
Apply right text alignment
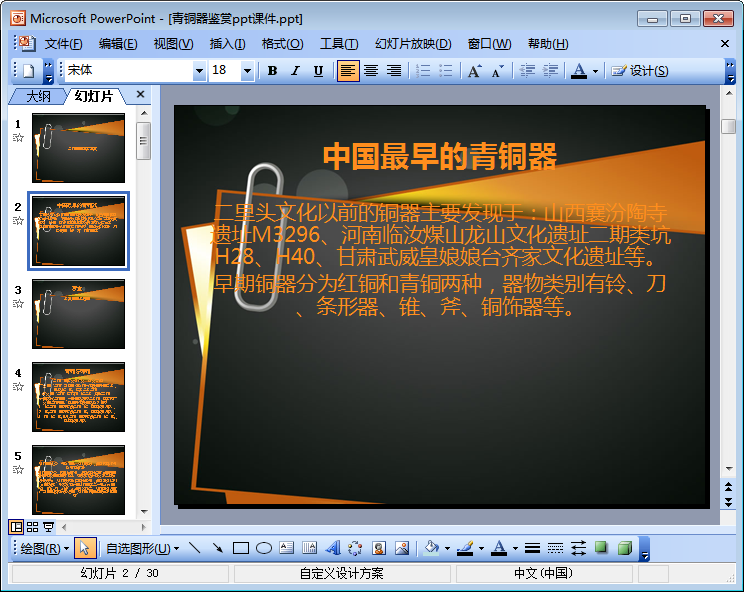click(394, 71)
